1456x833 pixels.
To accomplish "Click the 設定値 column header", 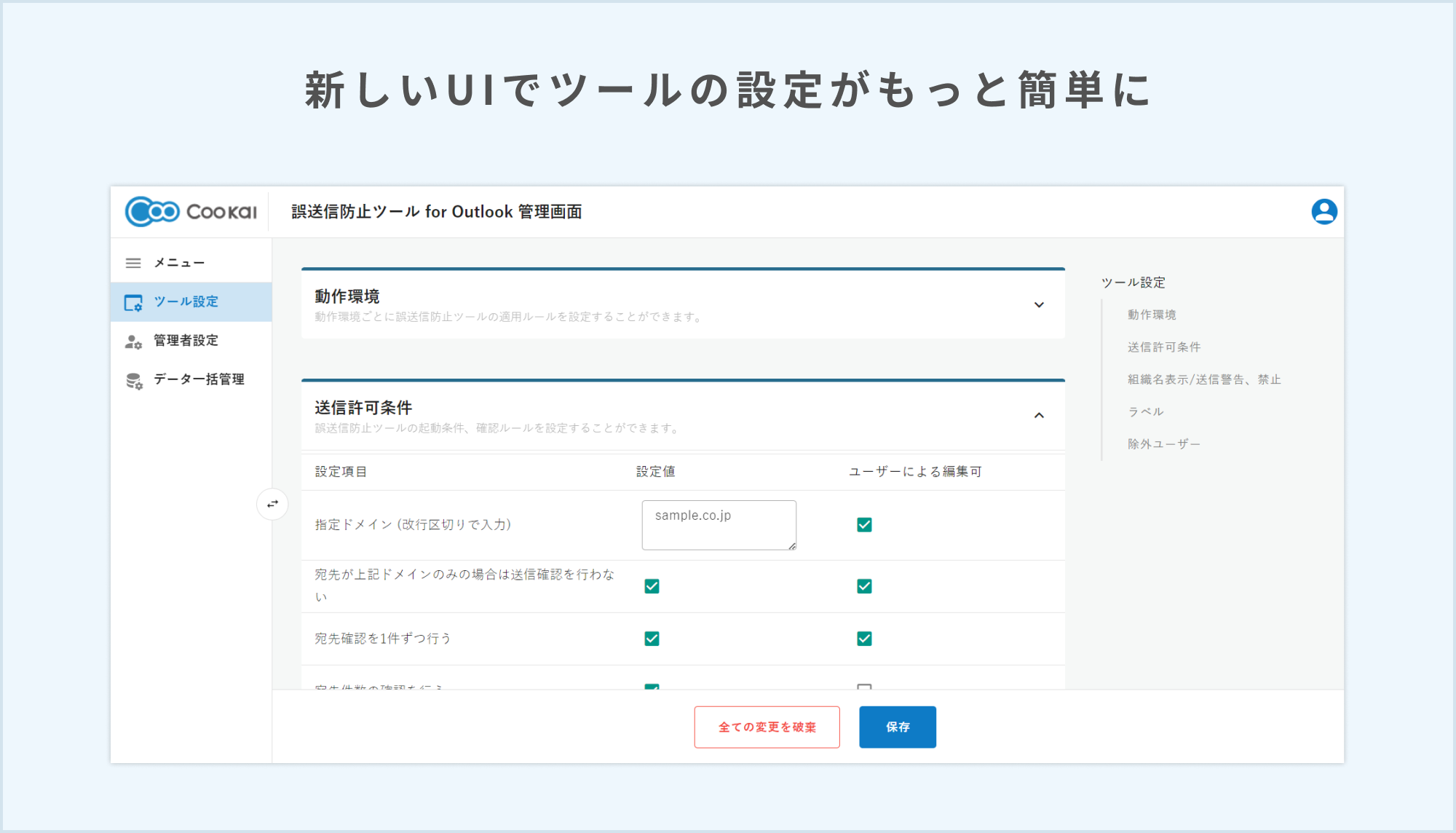I will coord(656,472).
